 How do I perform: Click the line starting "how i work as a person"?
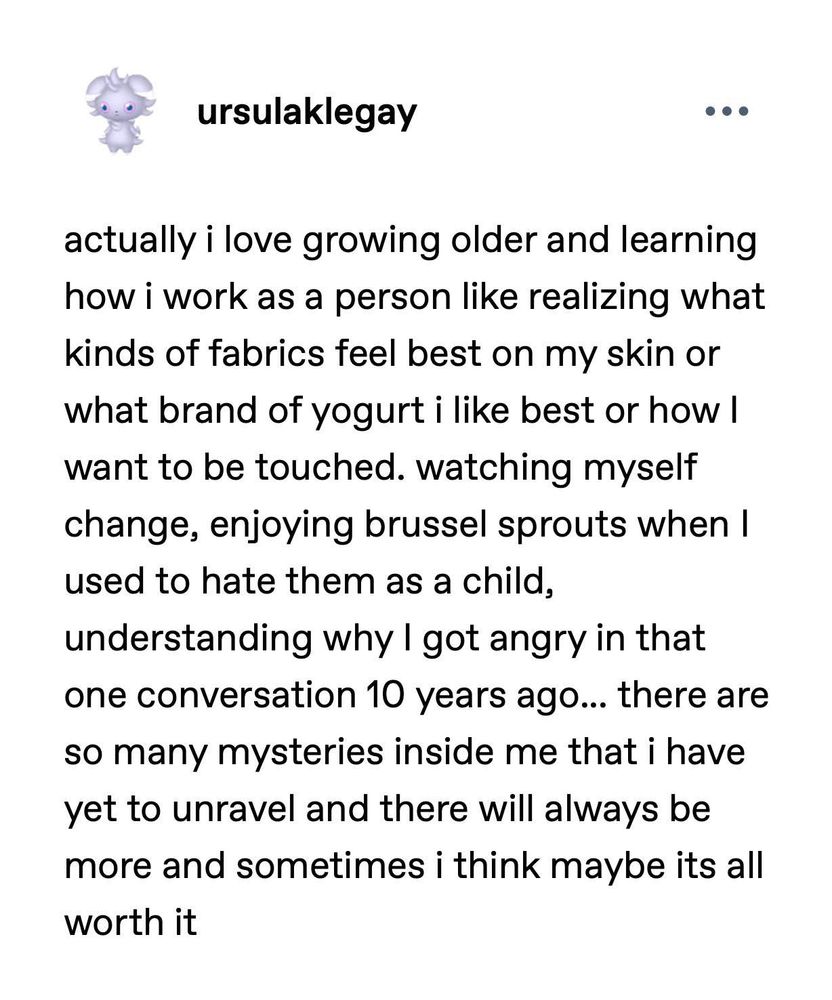[x=414, y=299]
